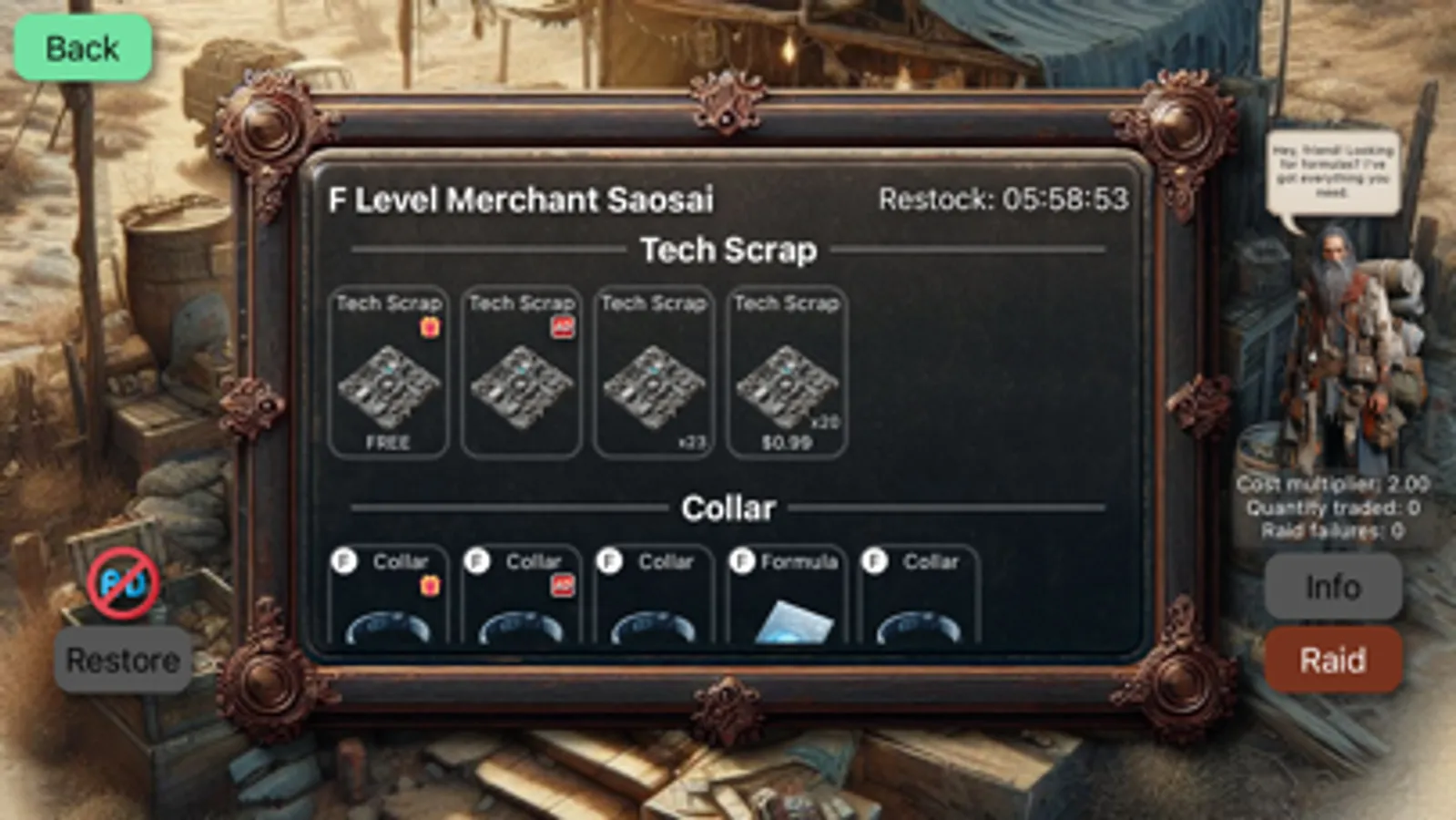Claim the FREE Tech Scrap item
Screen dimensions: 1456x820
pyautogui.click(x=388, y=372)
